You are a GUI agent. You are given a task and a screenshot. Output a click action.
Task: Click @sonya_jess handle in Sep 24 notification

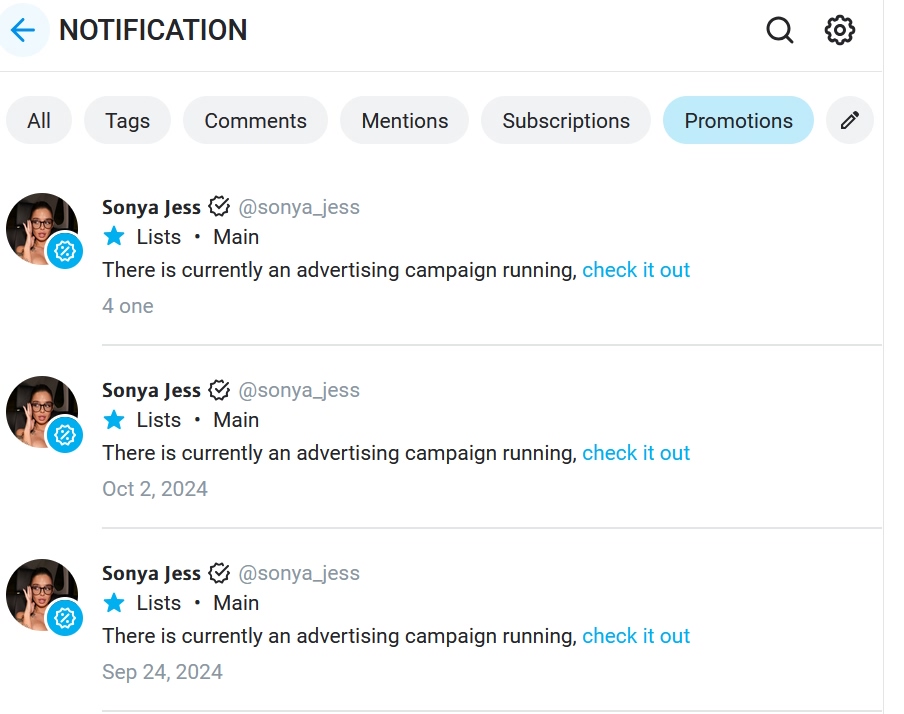[299, 573]
